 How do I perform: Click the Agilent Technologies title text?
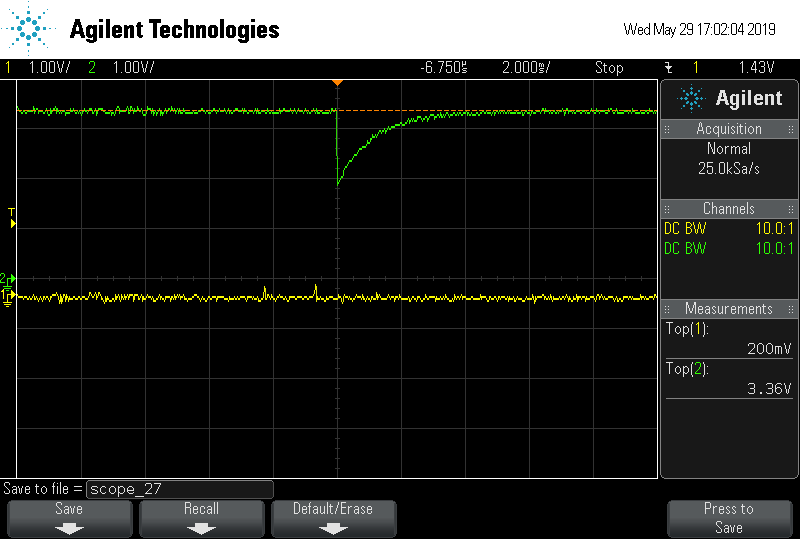tap(174, 30)
